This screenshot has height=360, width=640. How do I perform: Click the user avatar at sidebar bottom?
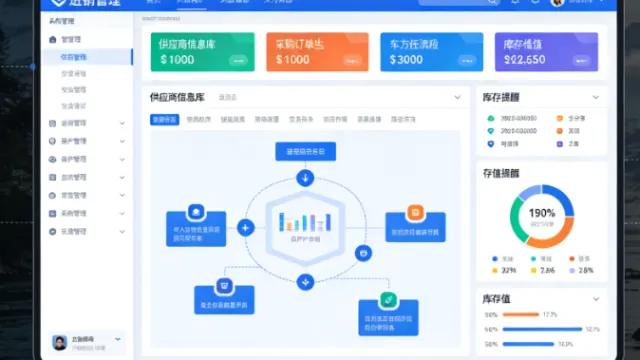[60, 342]
